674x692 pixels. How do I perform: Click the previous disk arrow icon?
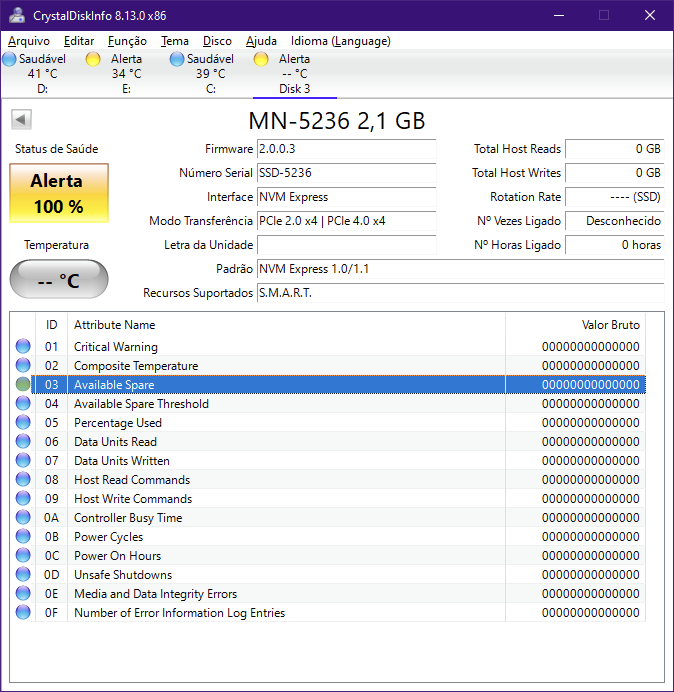click(x=20, y=120)
